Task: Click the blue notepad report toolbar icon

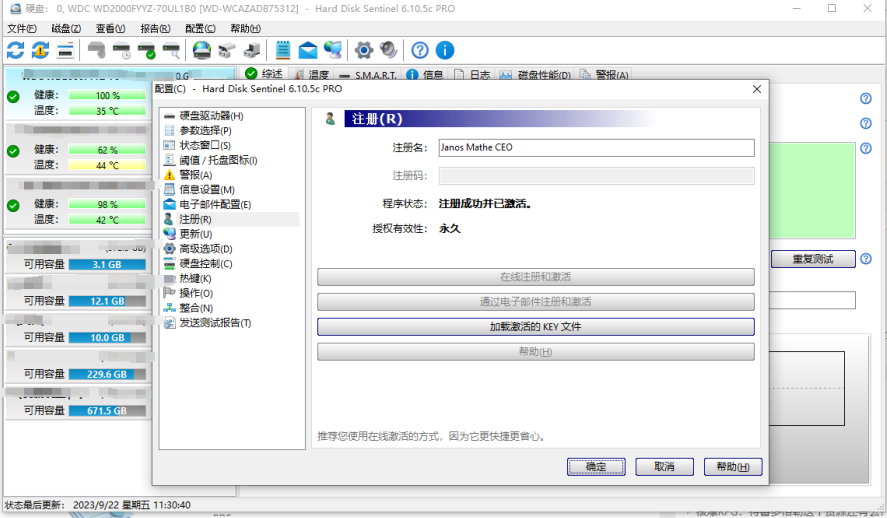Action: click(x=283, y=50)
